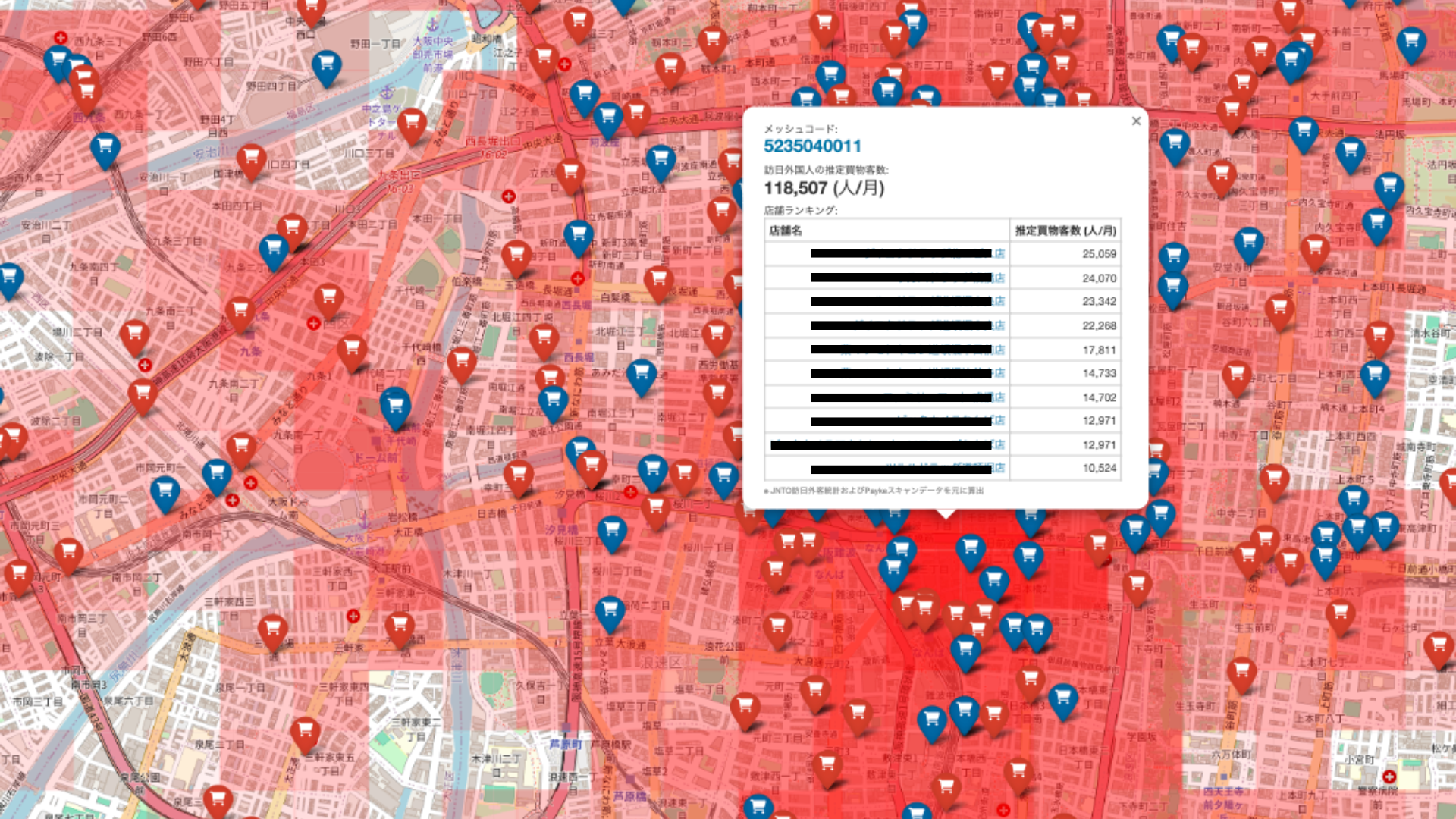Click blue cart marker near 安治川一丁目

pyautogui.click(x=105, y=147)
